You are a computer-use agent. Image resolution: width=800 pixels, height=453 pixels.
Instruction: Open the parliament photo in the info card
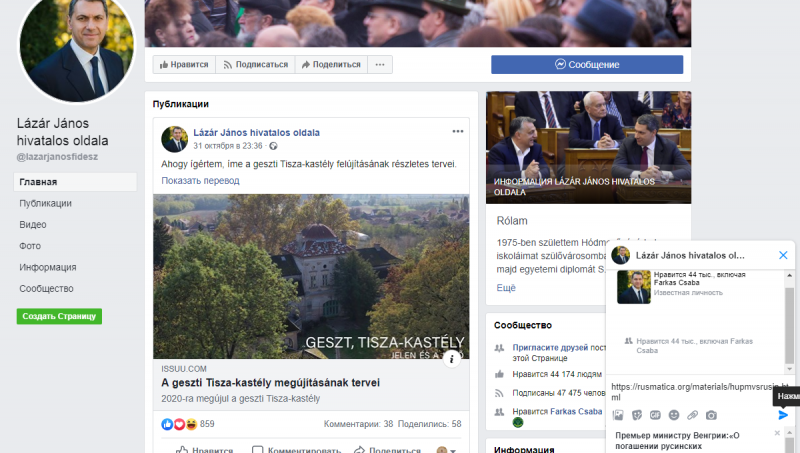(588, 147)
